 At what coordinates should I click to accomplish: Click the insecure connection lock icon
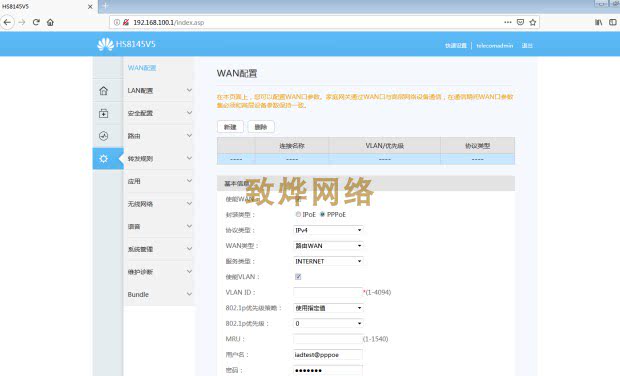pyautogui.click(x=126, y=22)
